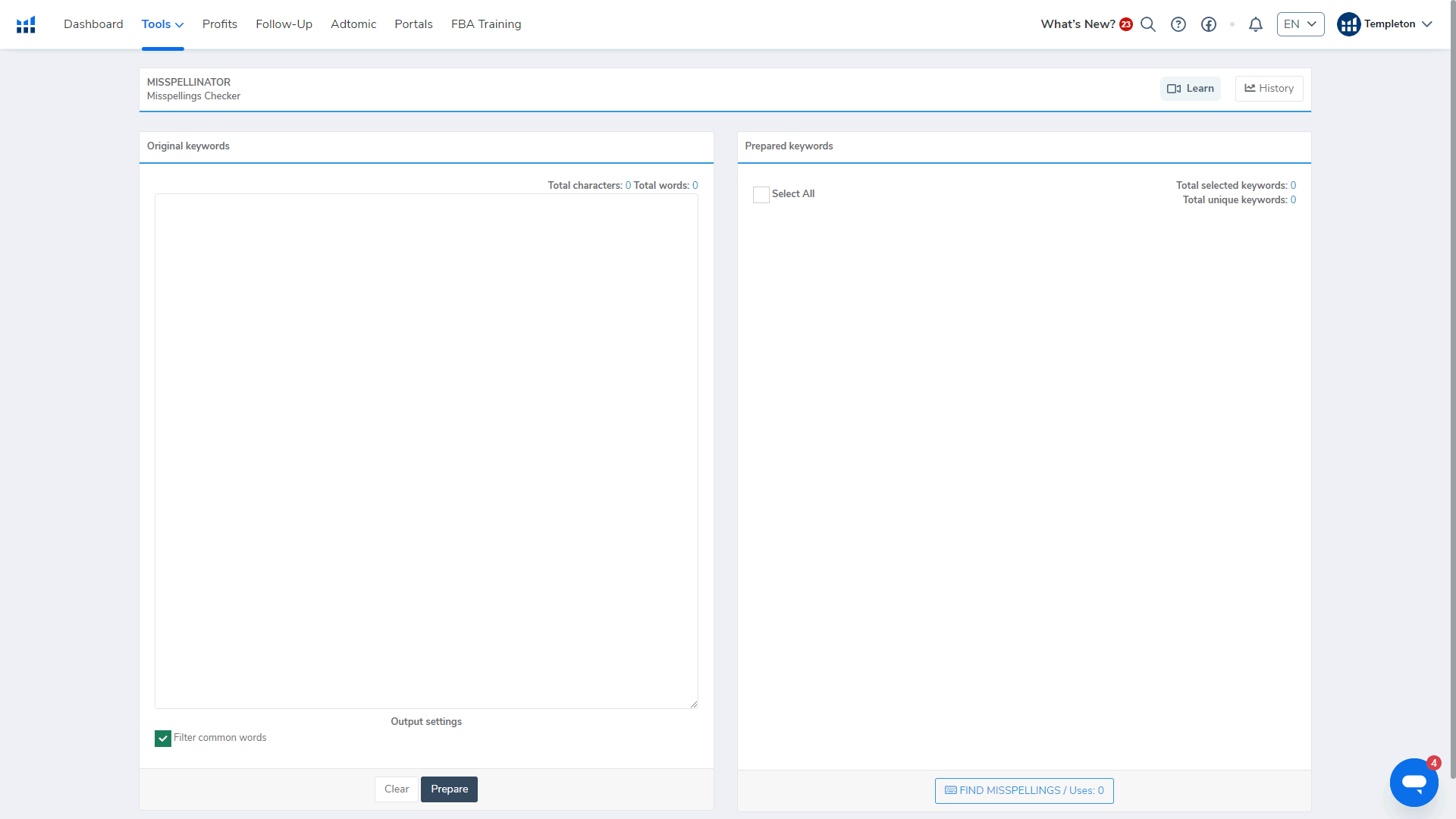Expand the Tools dropdown menu
The height and width of the screenshot is (819, 1456).
click(x=162, y=24)
